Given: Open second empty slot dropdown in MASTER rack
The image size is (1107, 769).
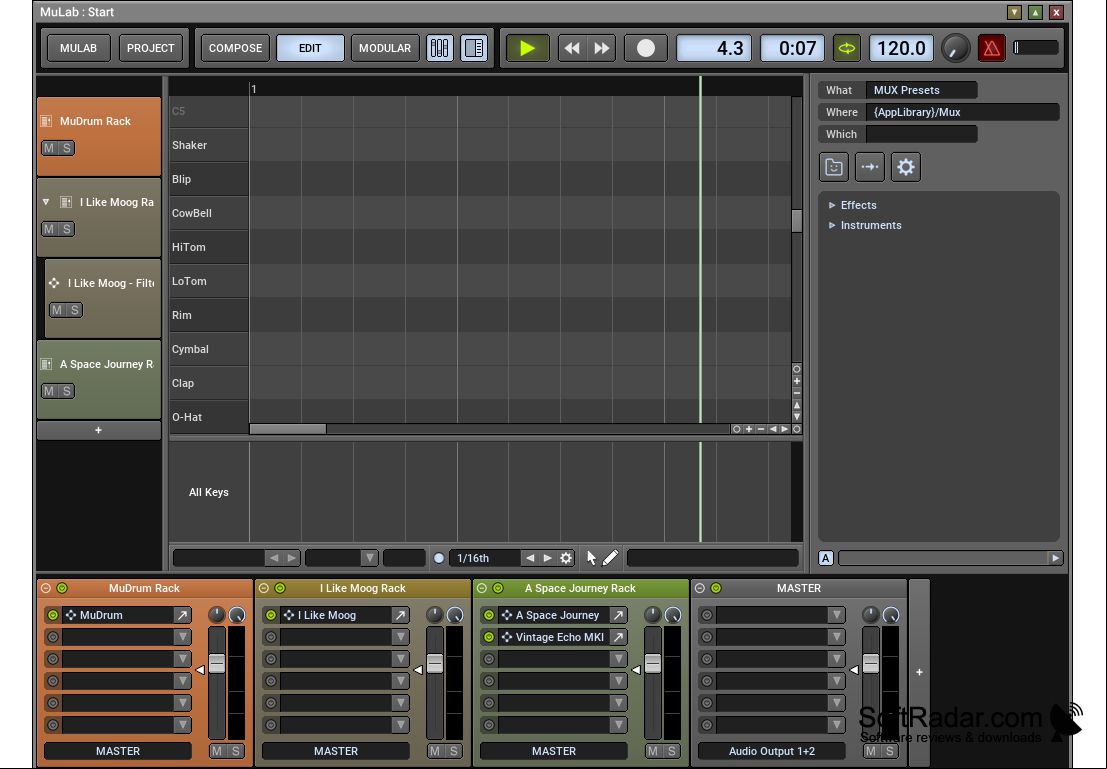Looking at the screenshot, I should (837, 637).
